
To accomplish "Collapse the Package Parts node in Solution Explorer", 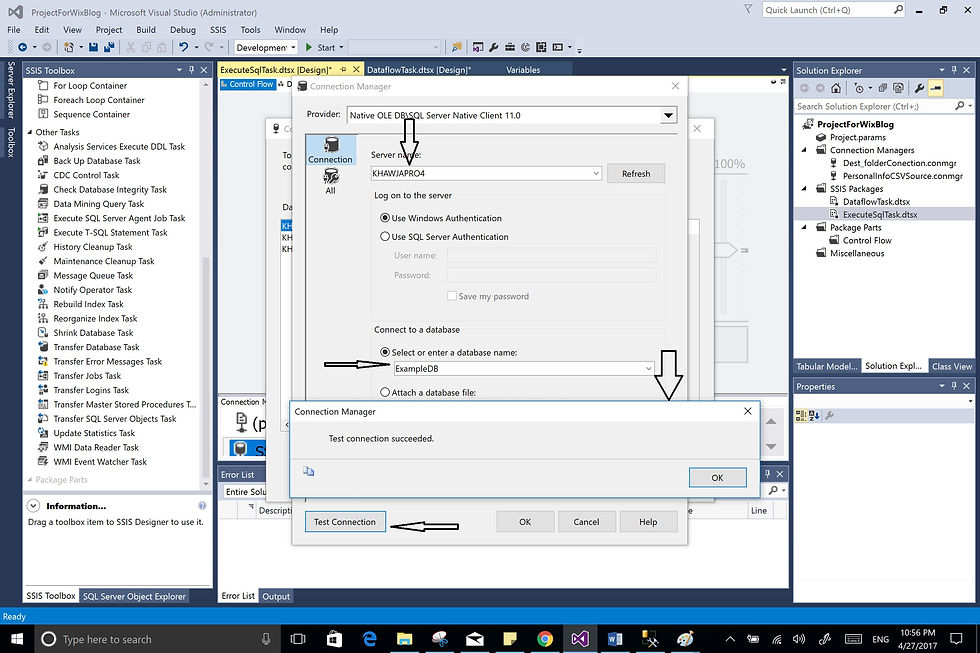I will [804, 227].
